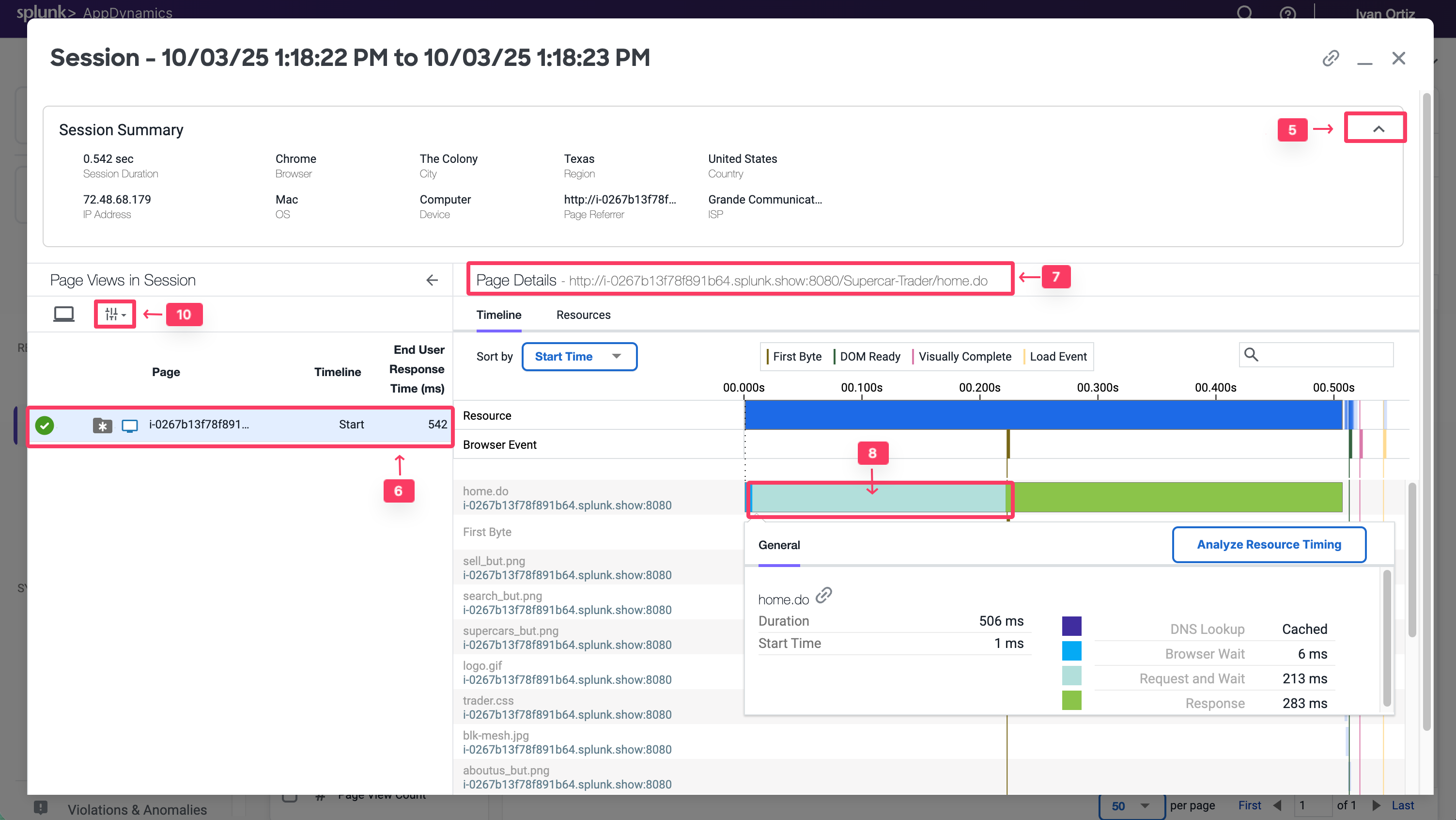Open the help question mark icon
This screenshot has width=1456, height=820.
tap(1287, 13)
